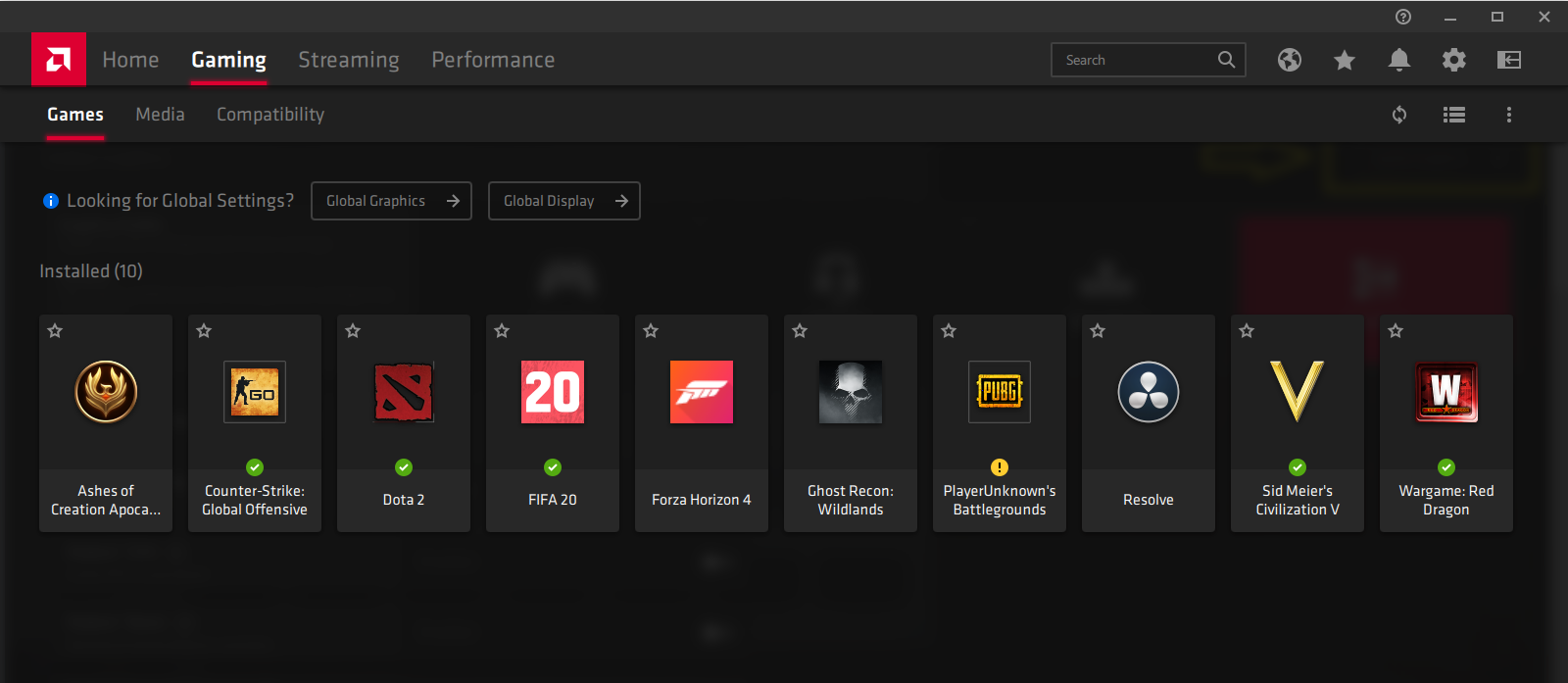Click the Installed (10) heading
This screenshot has height=683, width=1568.
(x=91, y=271)
